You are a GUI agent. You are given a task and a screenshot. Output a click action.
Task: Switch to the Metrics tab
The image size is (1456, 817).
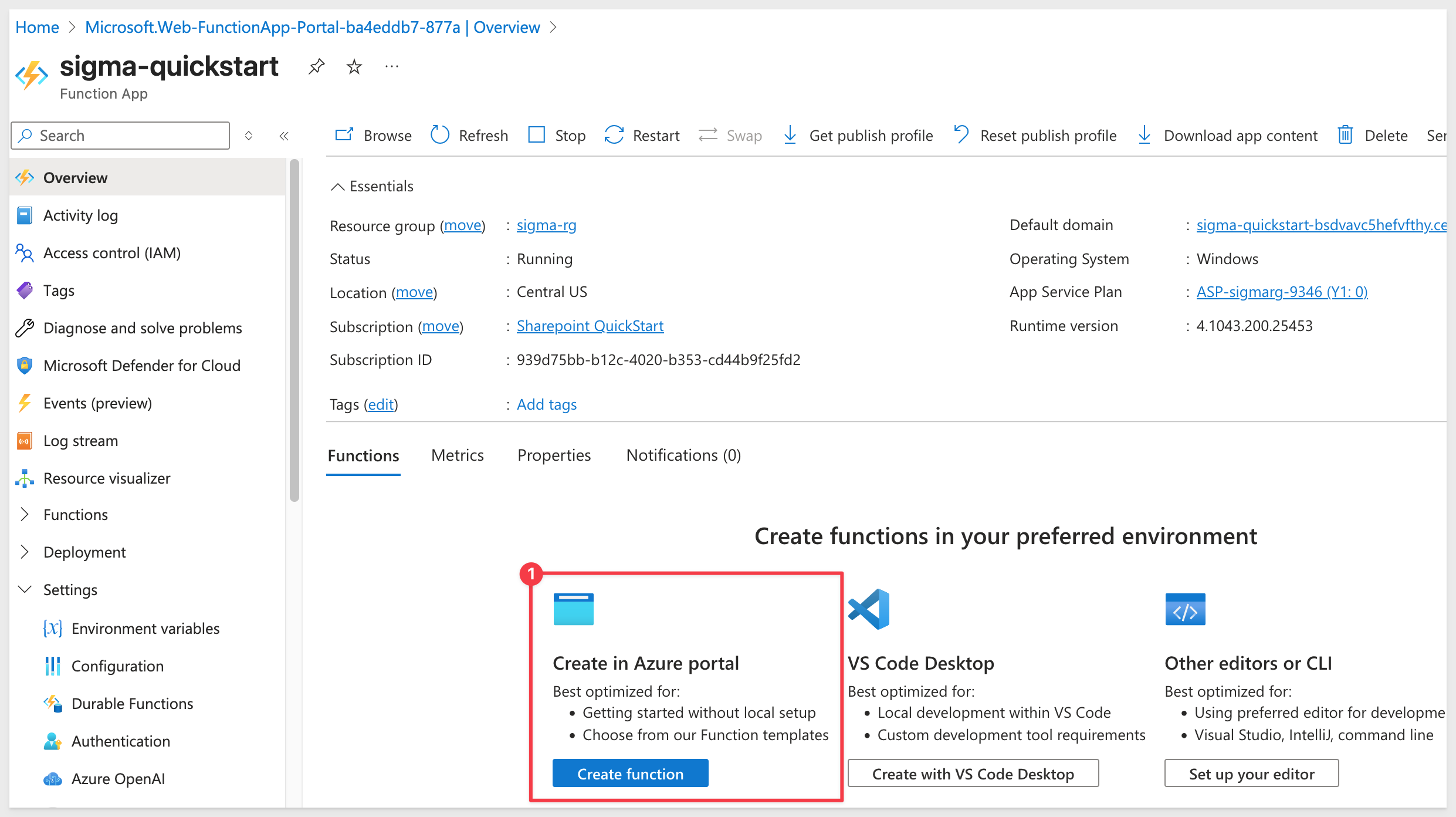pos(458,455)
